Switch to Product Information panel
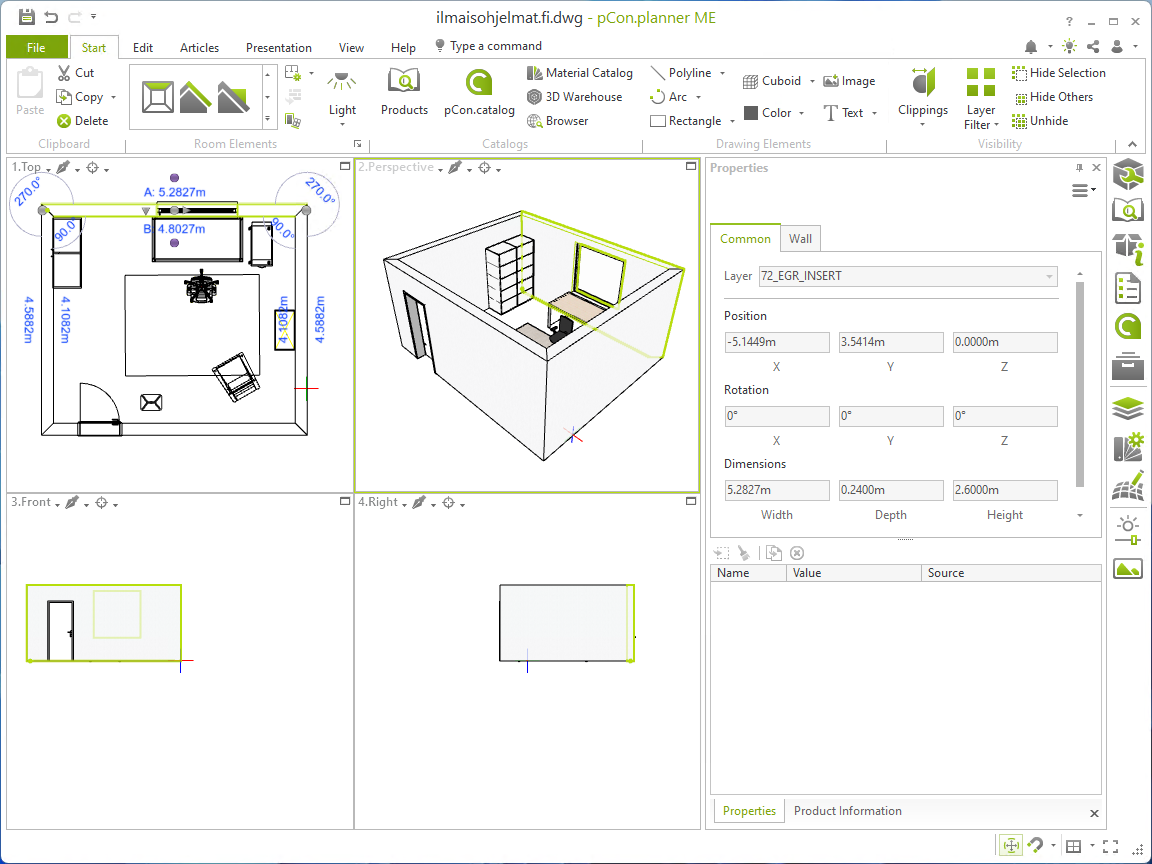 (x=847, y=811)
